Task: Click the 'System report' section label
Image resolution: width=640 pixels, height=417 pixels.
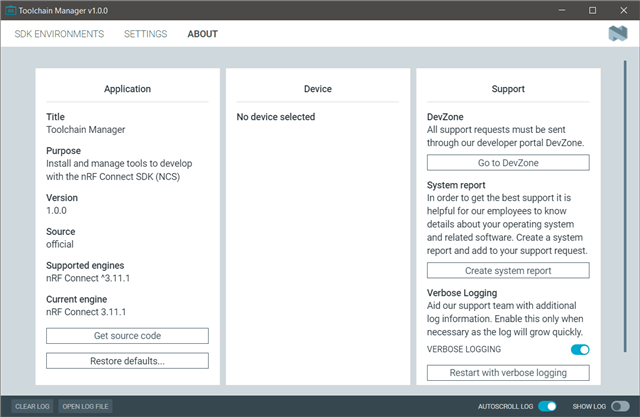Action: (x=456, y=185)
